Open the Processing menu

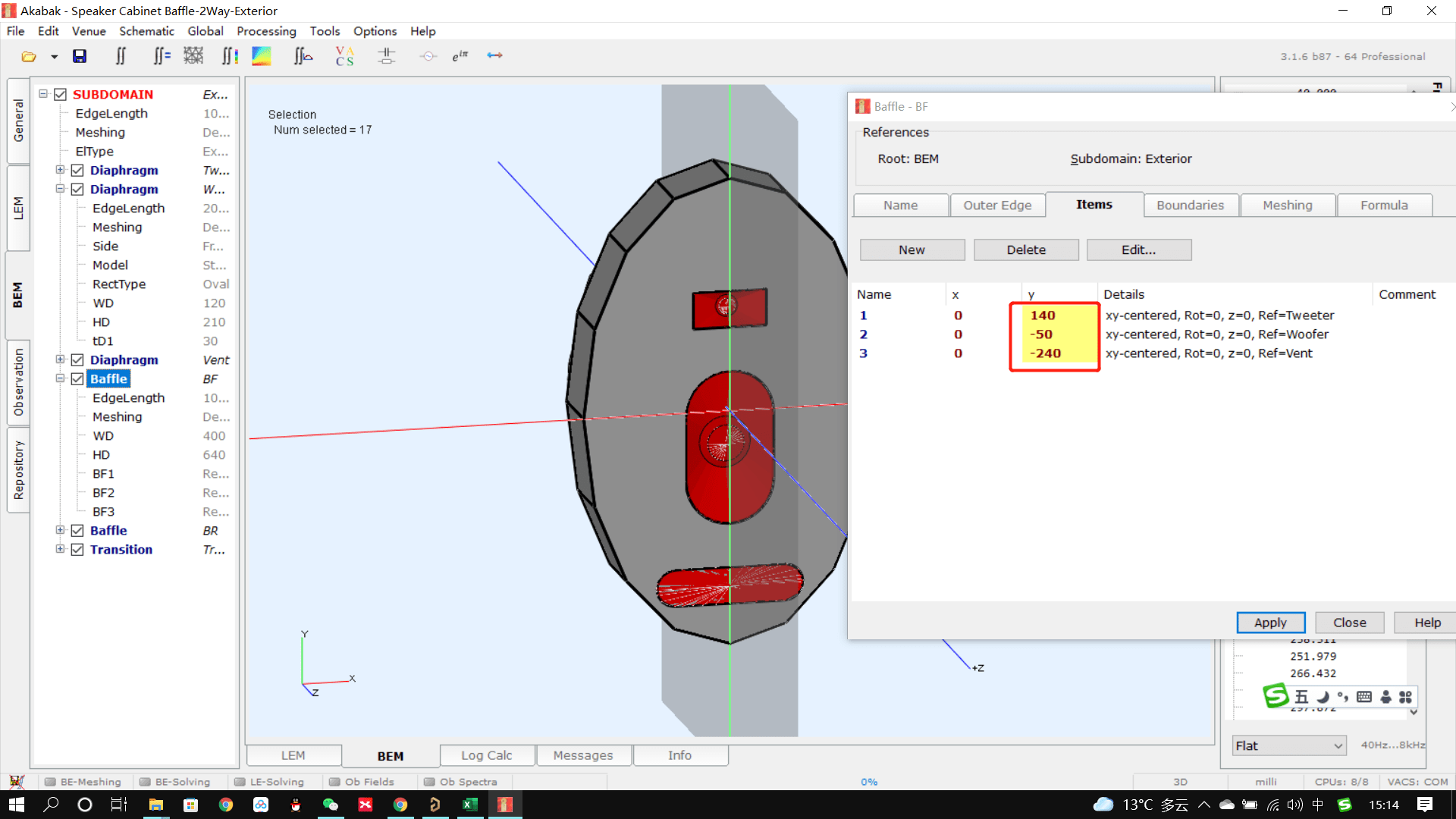[x=266, y=31]
